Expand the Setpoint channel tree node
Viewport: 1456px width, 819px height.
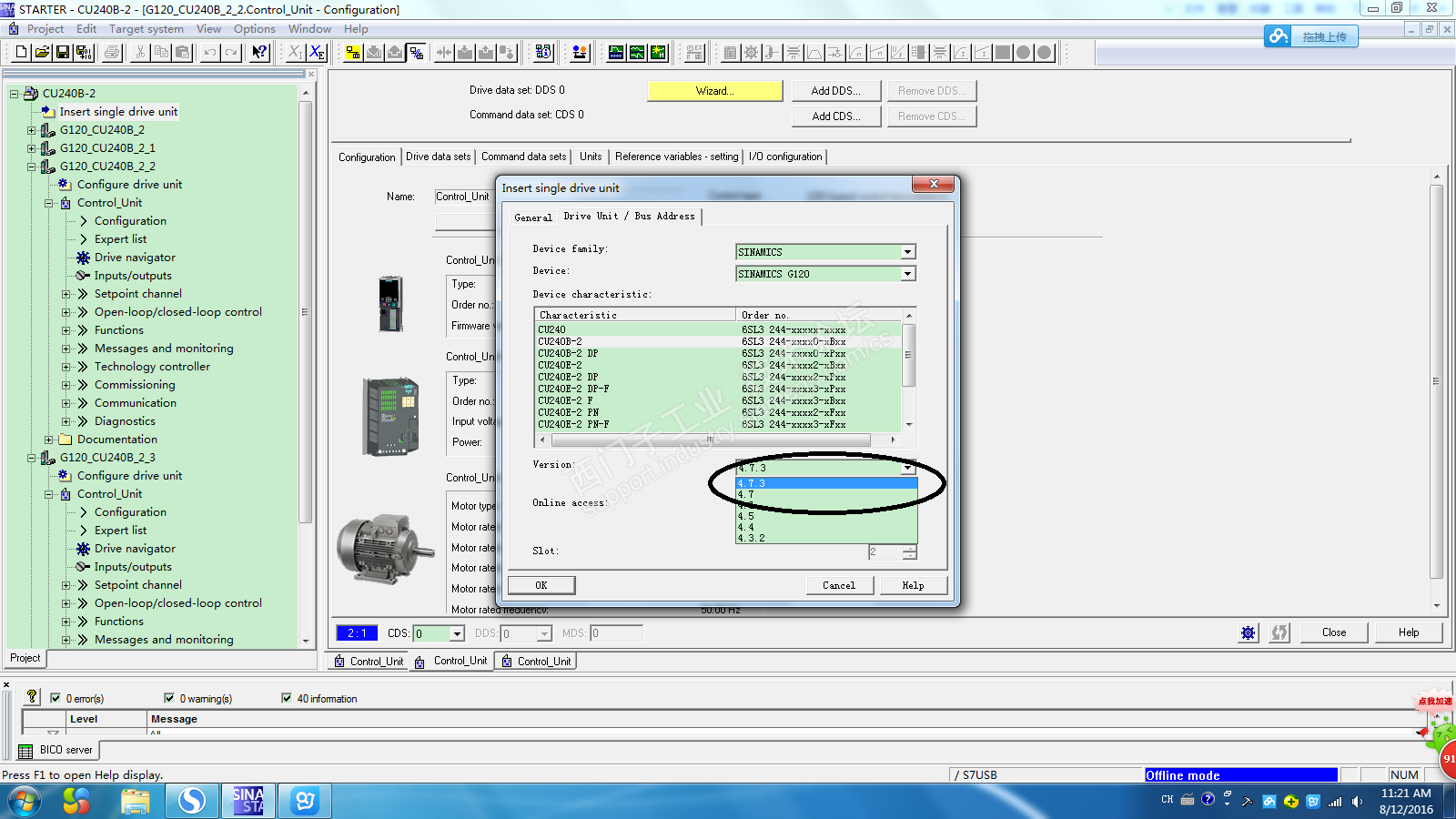tap(66, 294)
